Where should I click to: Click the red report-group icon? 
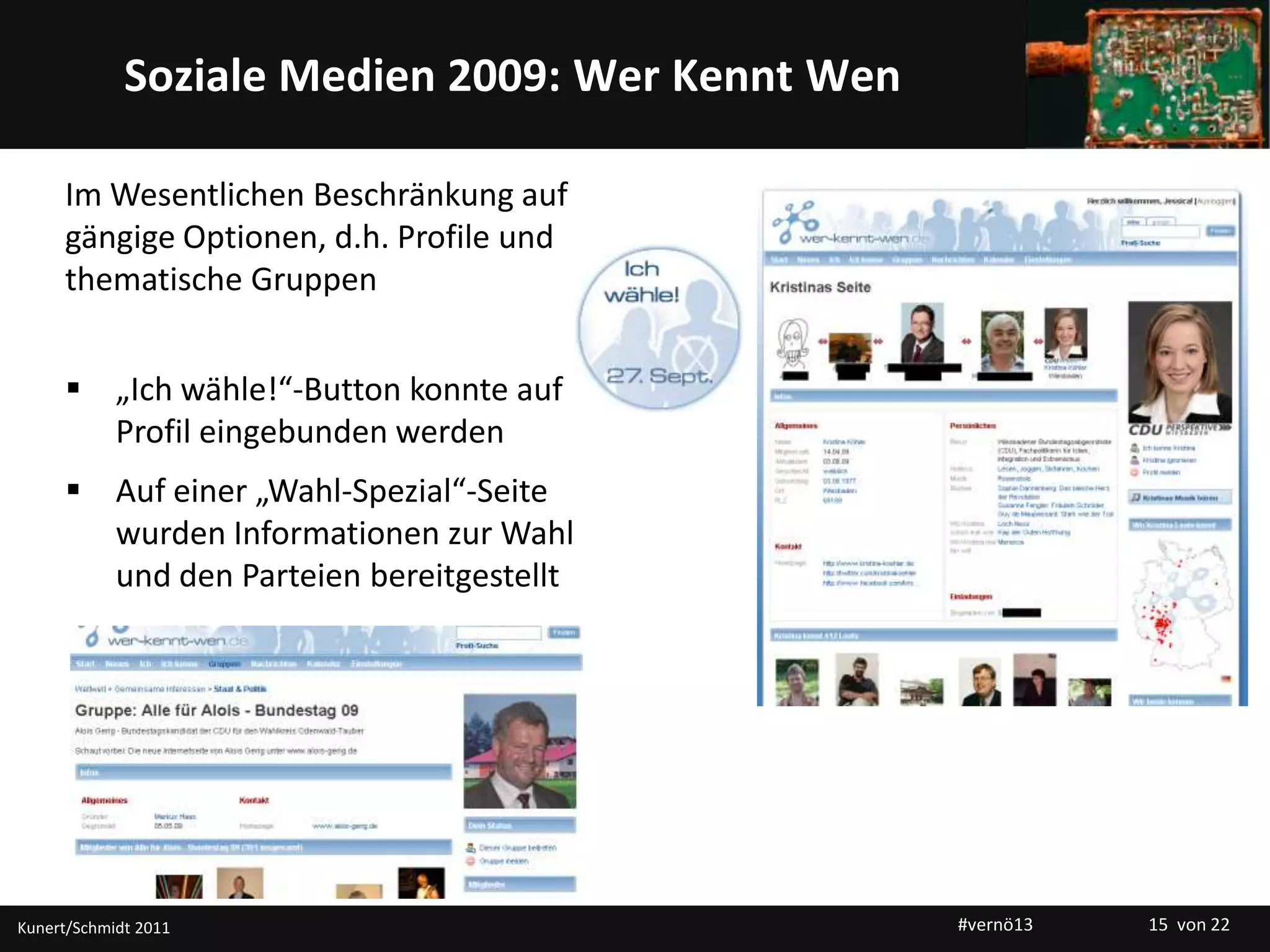471,861
